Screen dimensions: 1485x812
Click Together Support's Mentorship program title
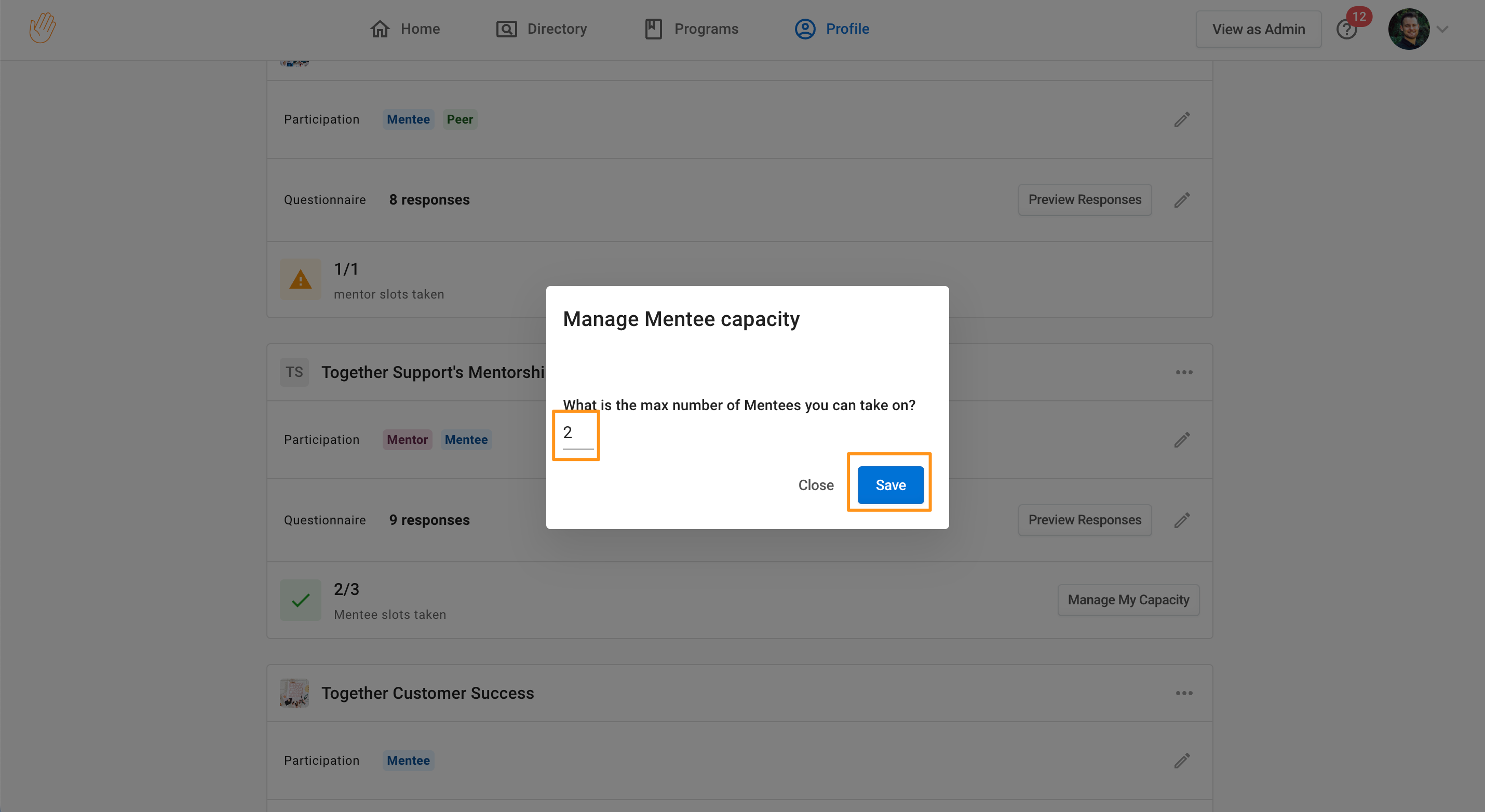[434, 372]
